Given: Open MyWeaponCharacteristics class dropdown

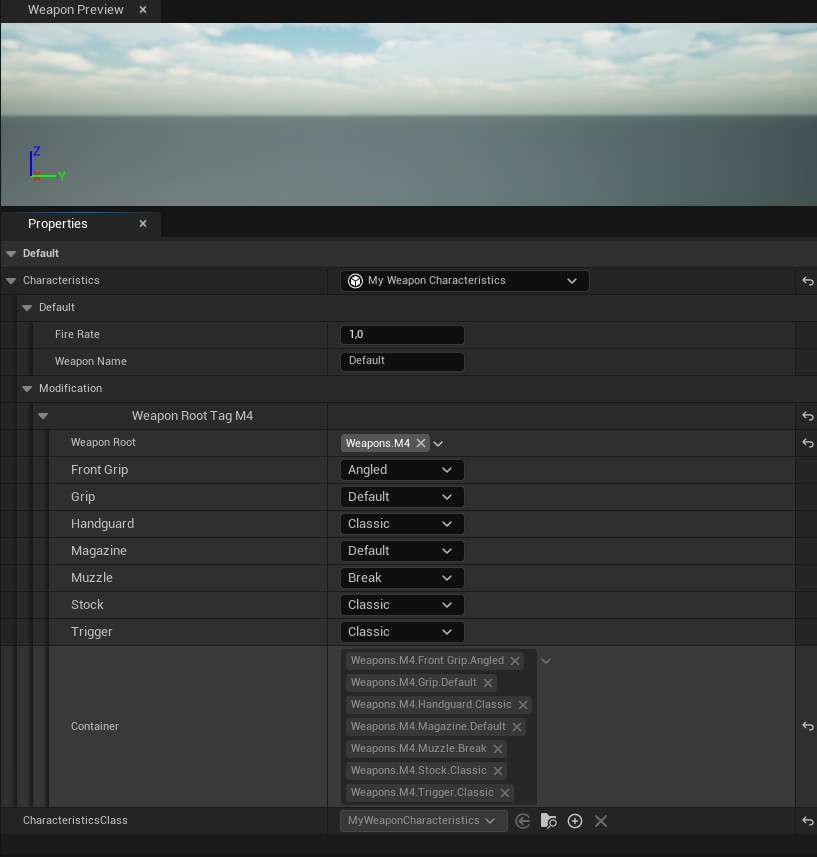Looking at the screenshot, I should pos(424,821).
